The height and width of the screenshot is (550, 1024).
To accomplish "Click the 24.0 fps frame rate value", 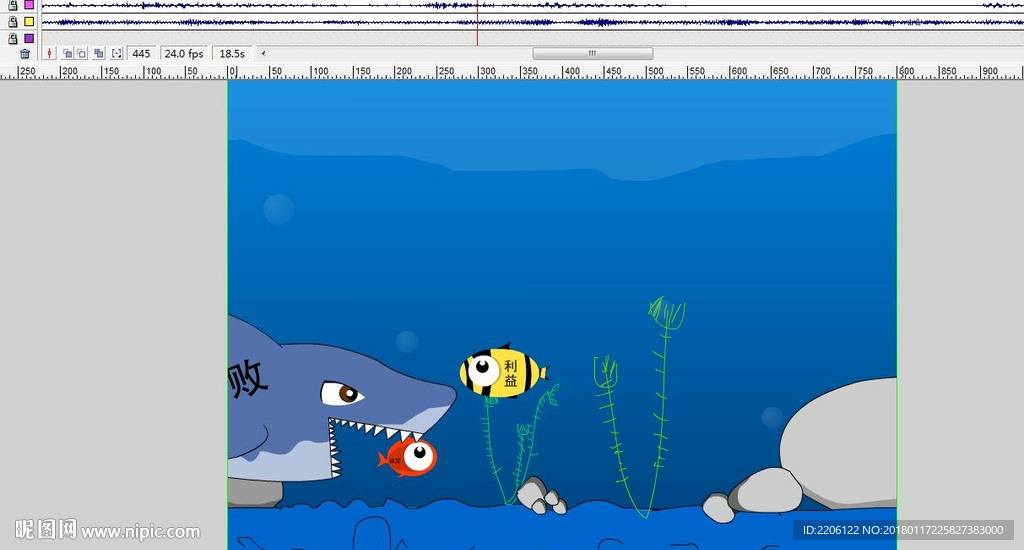I will pyautogui.click(x=184, y=54).
